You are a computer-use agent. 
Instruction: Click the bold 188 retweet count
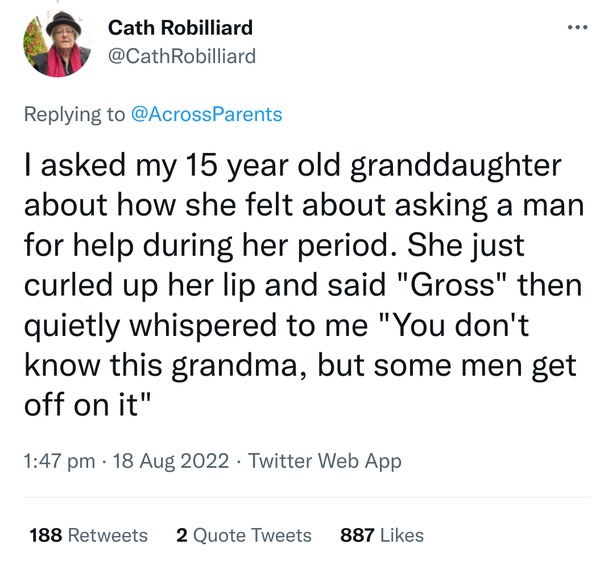(46, 535)
